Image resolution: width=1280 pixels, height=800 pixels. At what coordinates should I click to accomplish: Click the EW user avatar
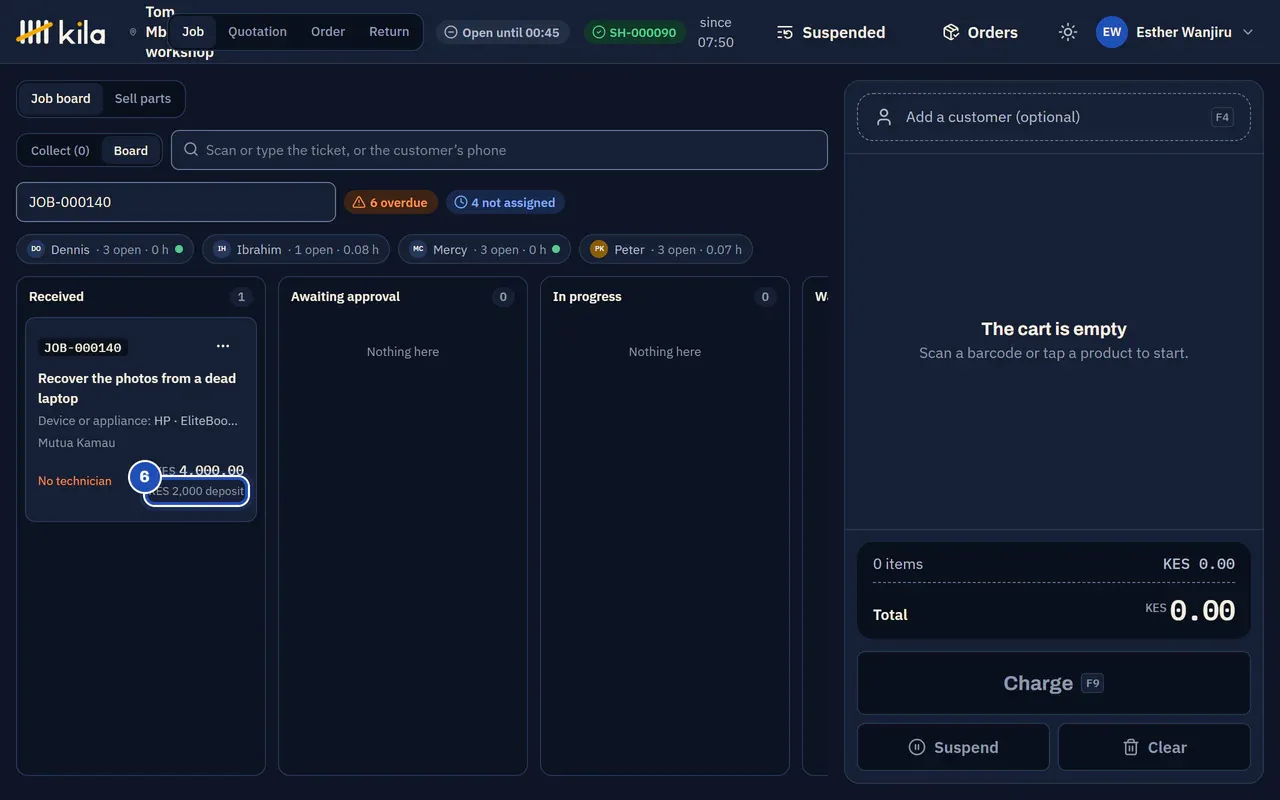click(1112, 32)
